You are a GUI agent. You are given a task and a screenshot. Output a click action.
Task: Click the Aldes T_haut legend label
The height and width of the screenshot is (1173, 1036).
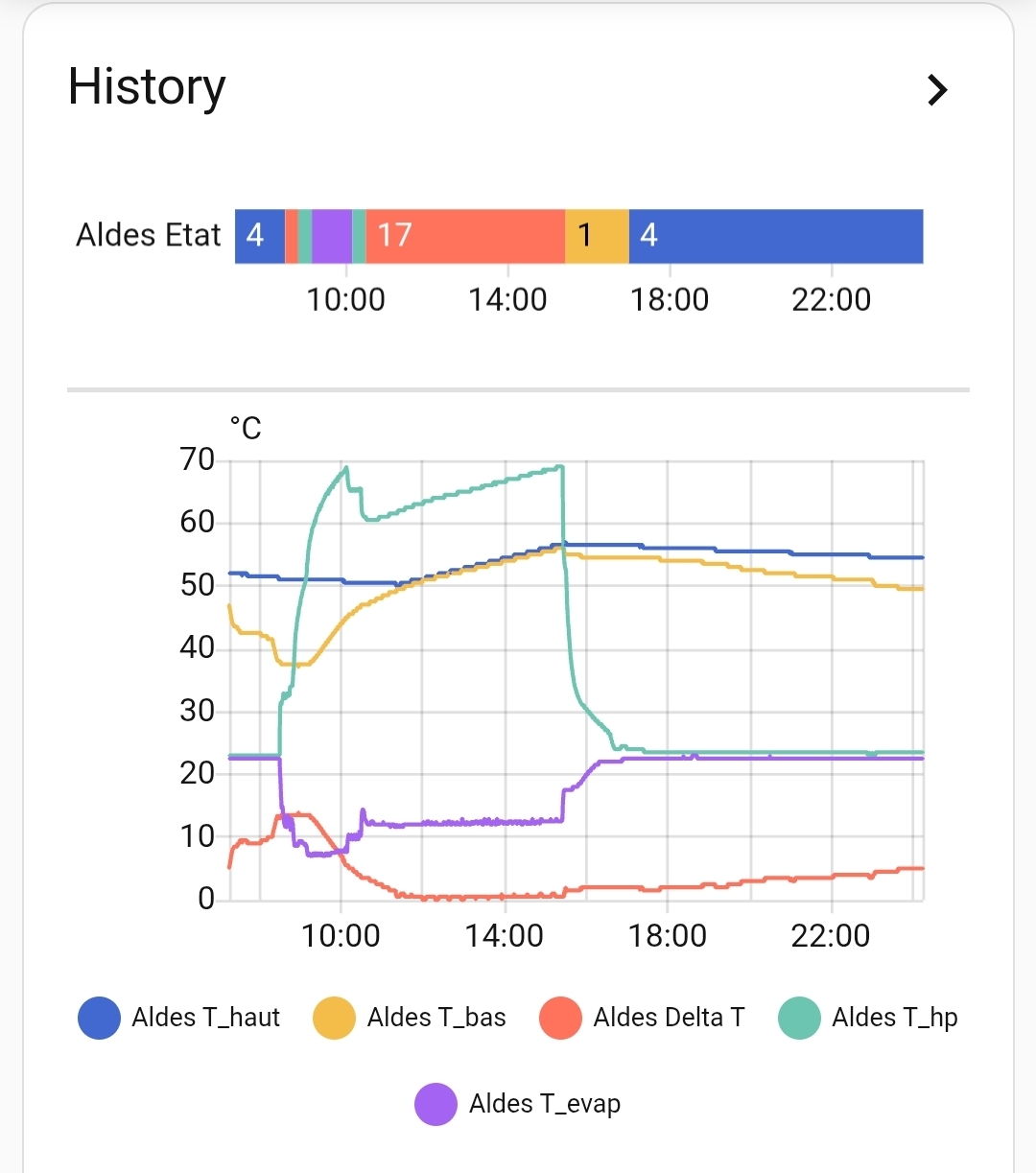[205, 1018]
